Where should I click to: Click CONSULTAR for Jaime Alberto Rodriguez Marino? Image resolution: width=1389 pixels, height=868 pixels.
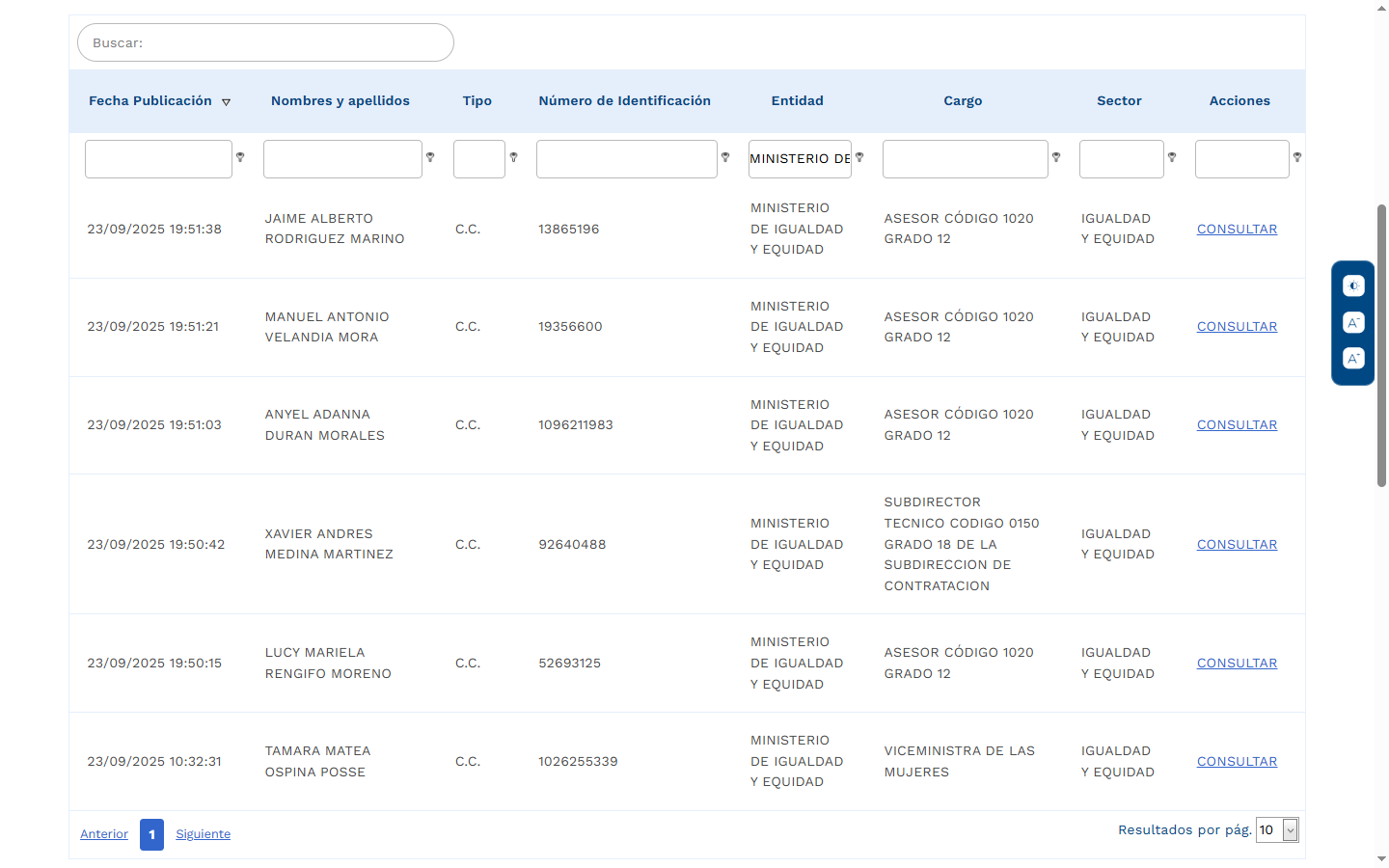(1237, 229)
